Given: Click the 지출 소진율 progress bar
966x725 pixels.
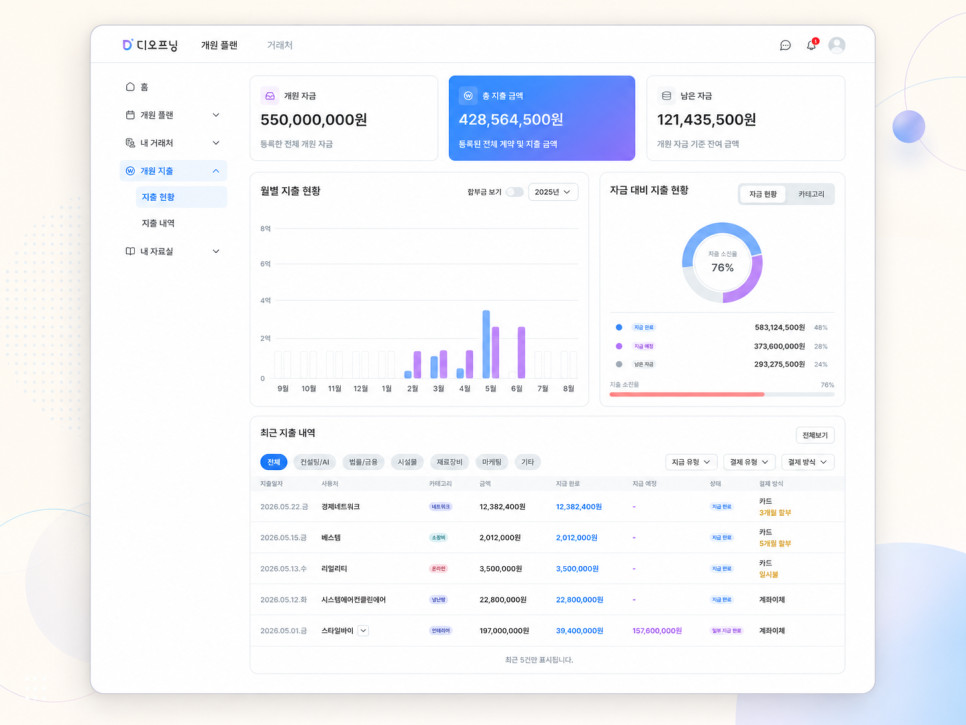Looking at the screenshot, I should point(721,394).
